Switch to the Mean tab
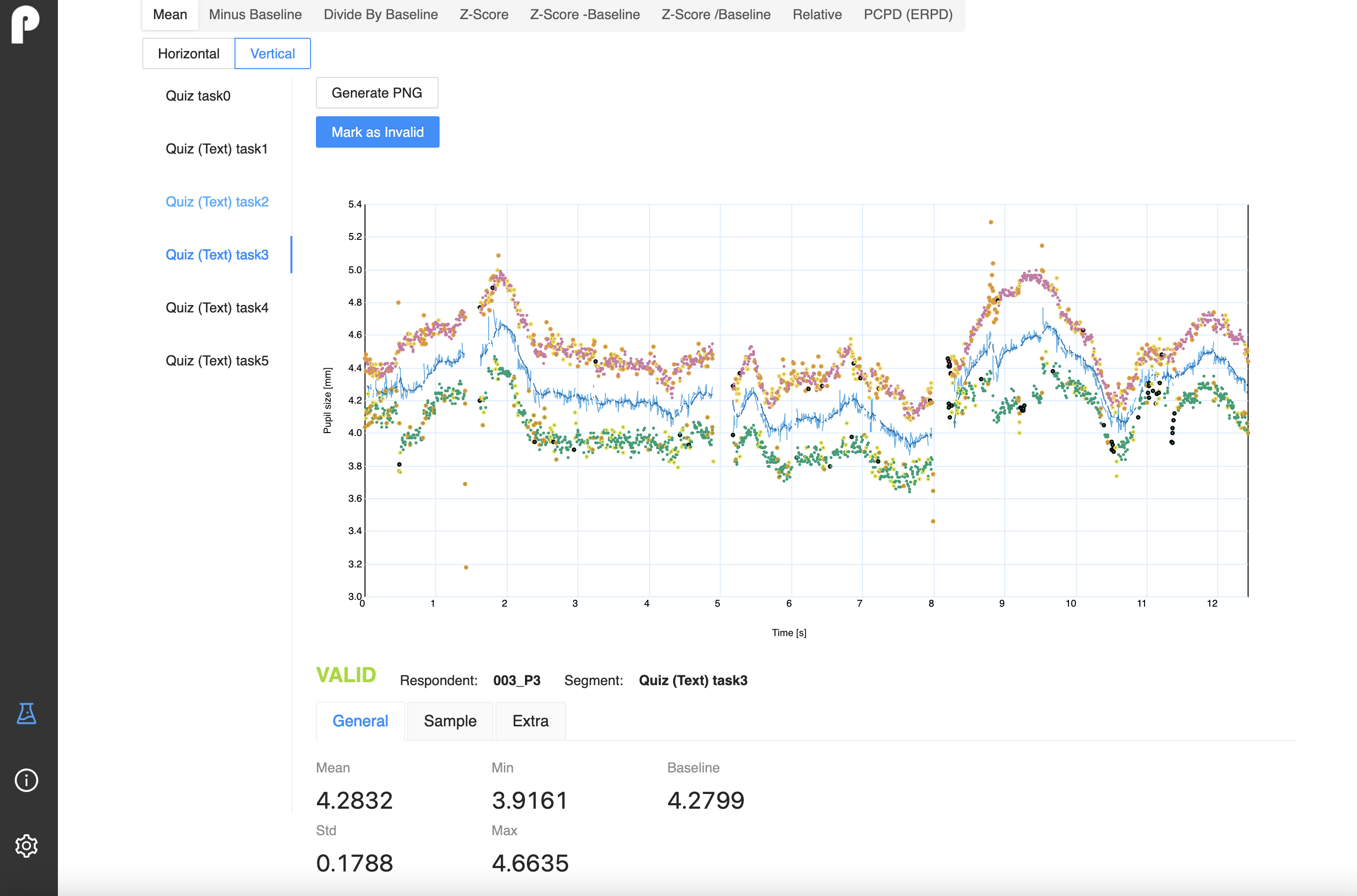 coord(170,14)
